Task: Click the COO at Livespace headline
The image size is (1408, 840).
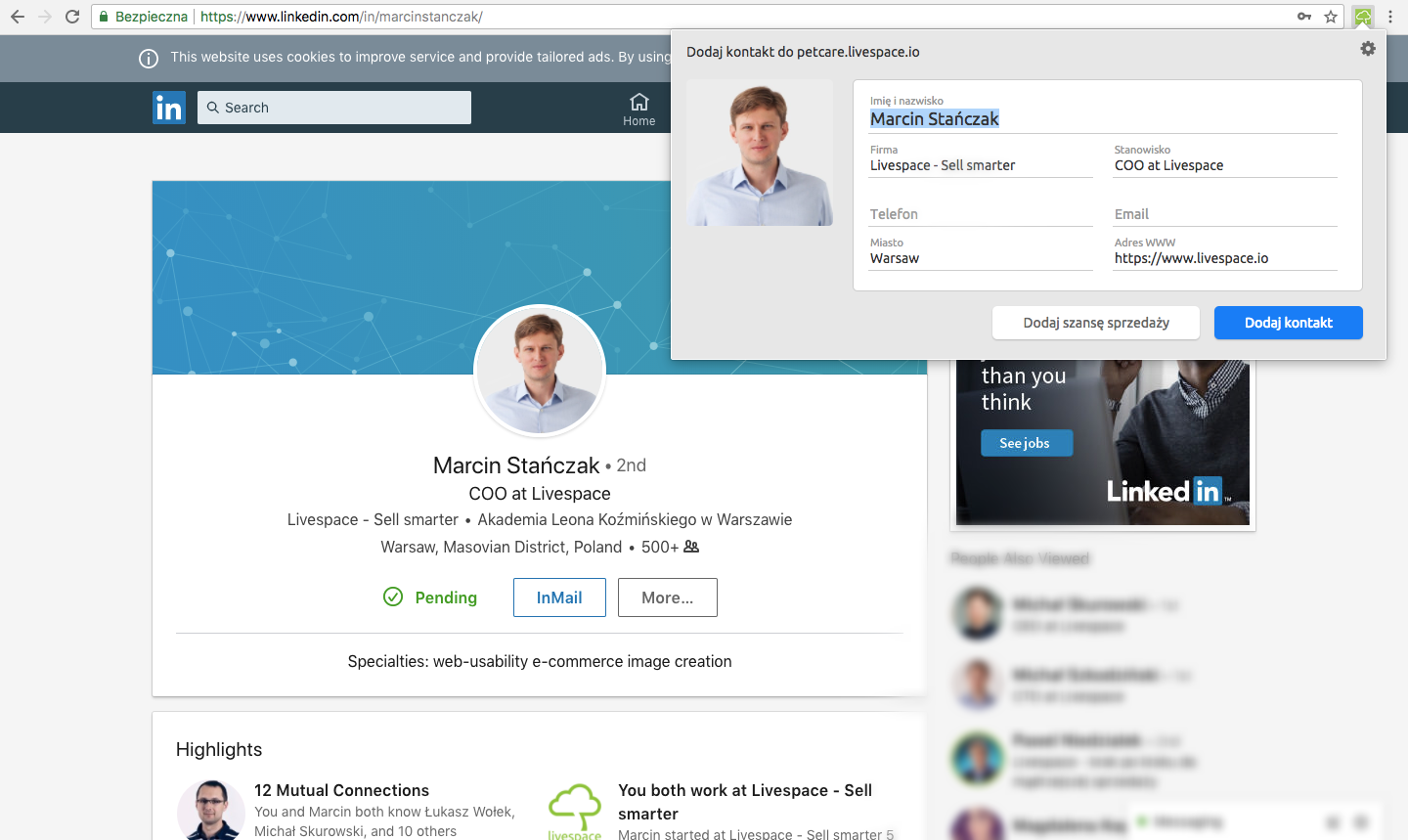Action: 540,494
